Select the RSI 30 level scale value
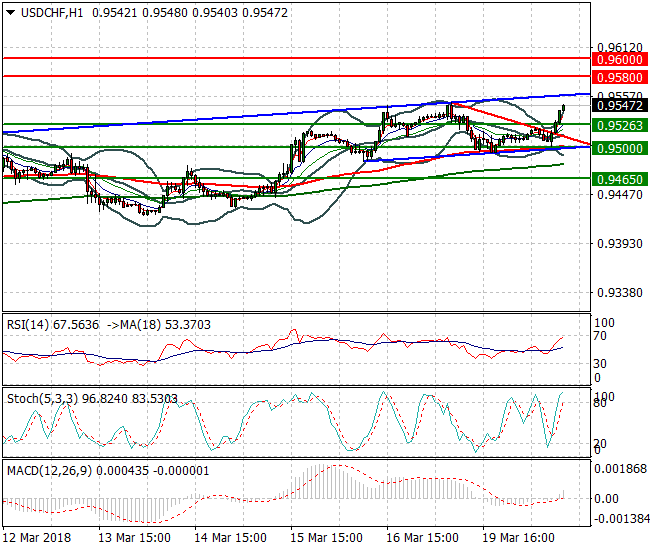This screenshot has height=550, width=650. pos(600,364)
